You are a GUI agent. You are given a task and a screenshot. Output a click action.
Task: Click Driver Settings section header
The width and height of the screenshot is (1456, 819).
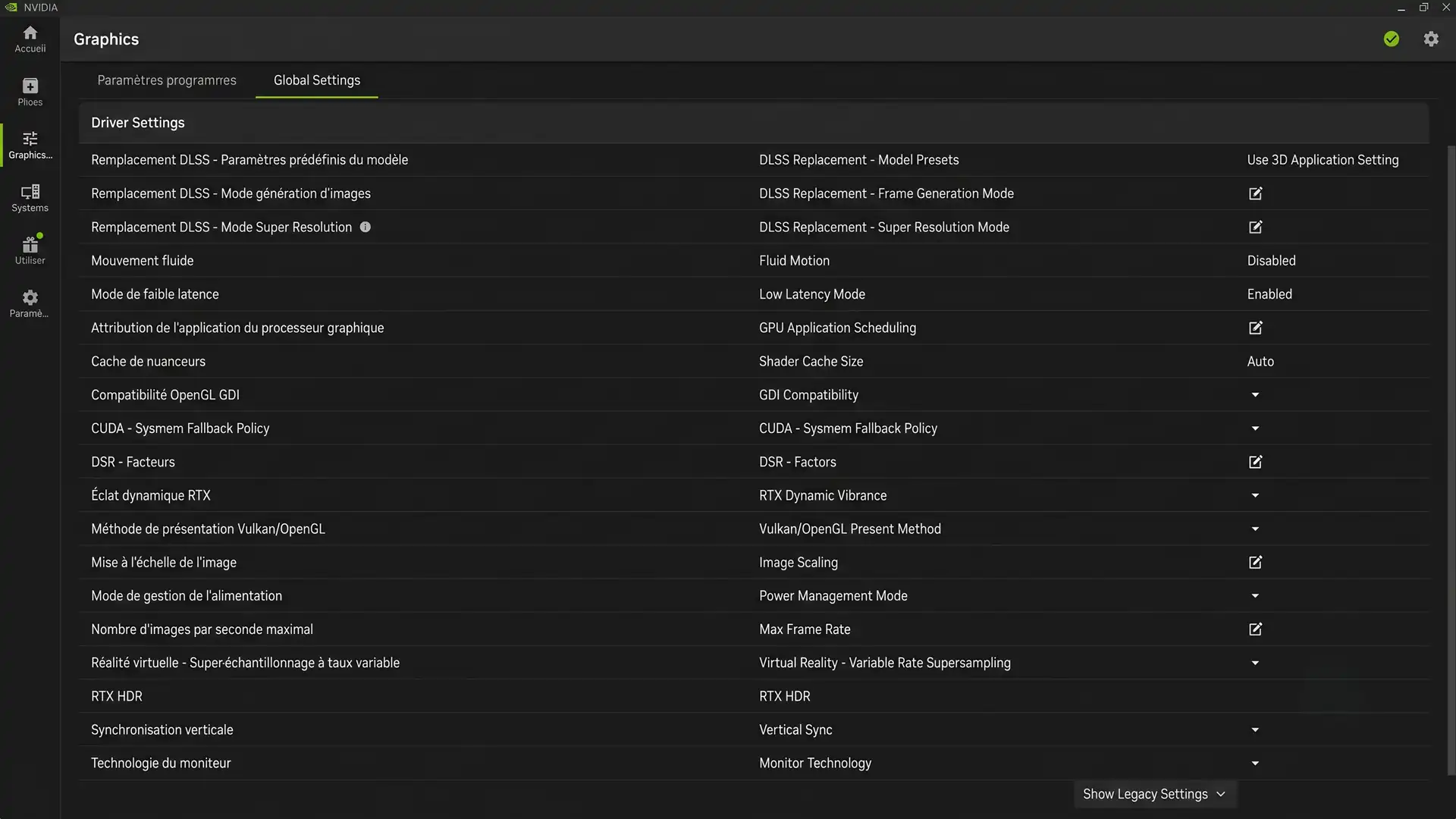[x=138, y=123]
